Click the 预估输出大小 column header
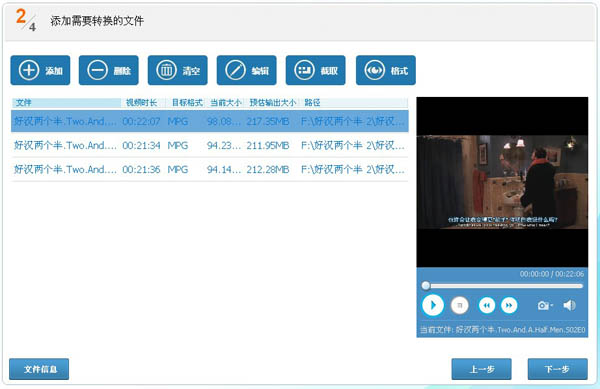The width and height of the screenshot is (600, 389). pos(272,103)
